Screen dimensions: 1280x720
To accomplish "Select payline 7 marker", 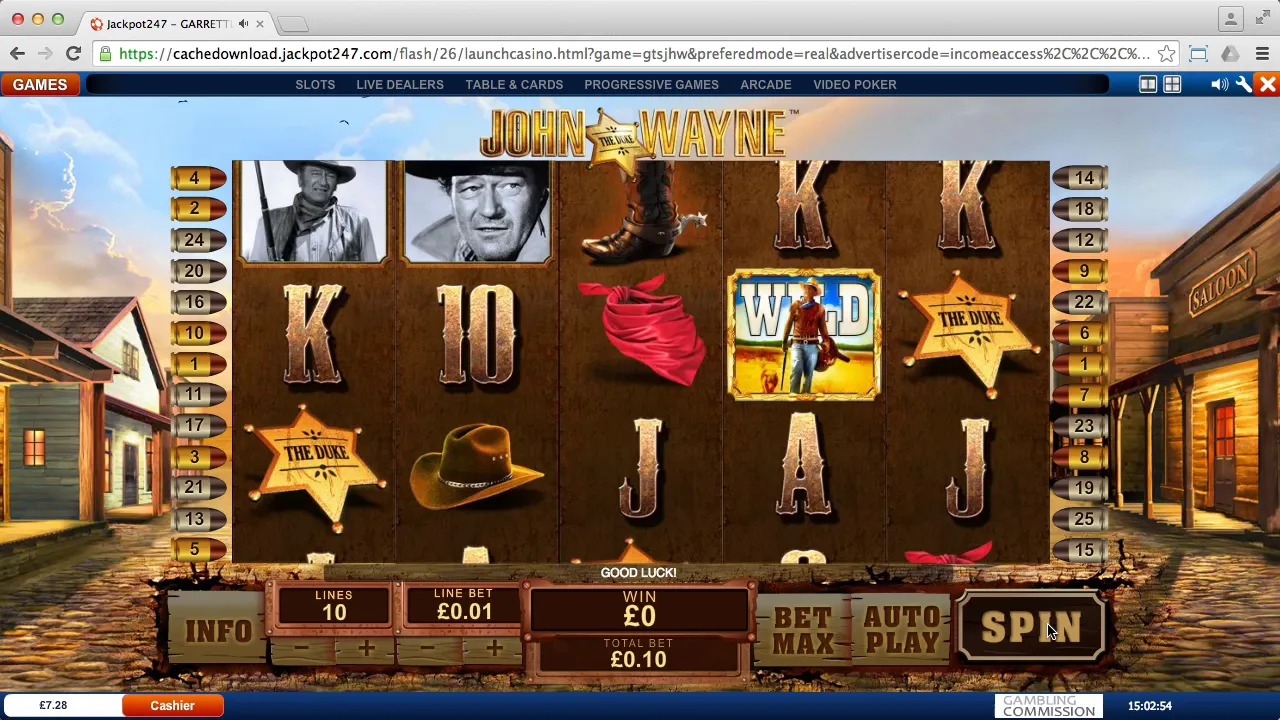I will (x=1081, y=395).
